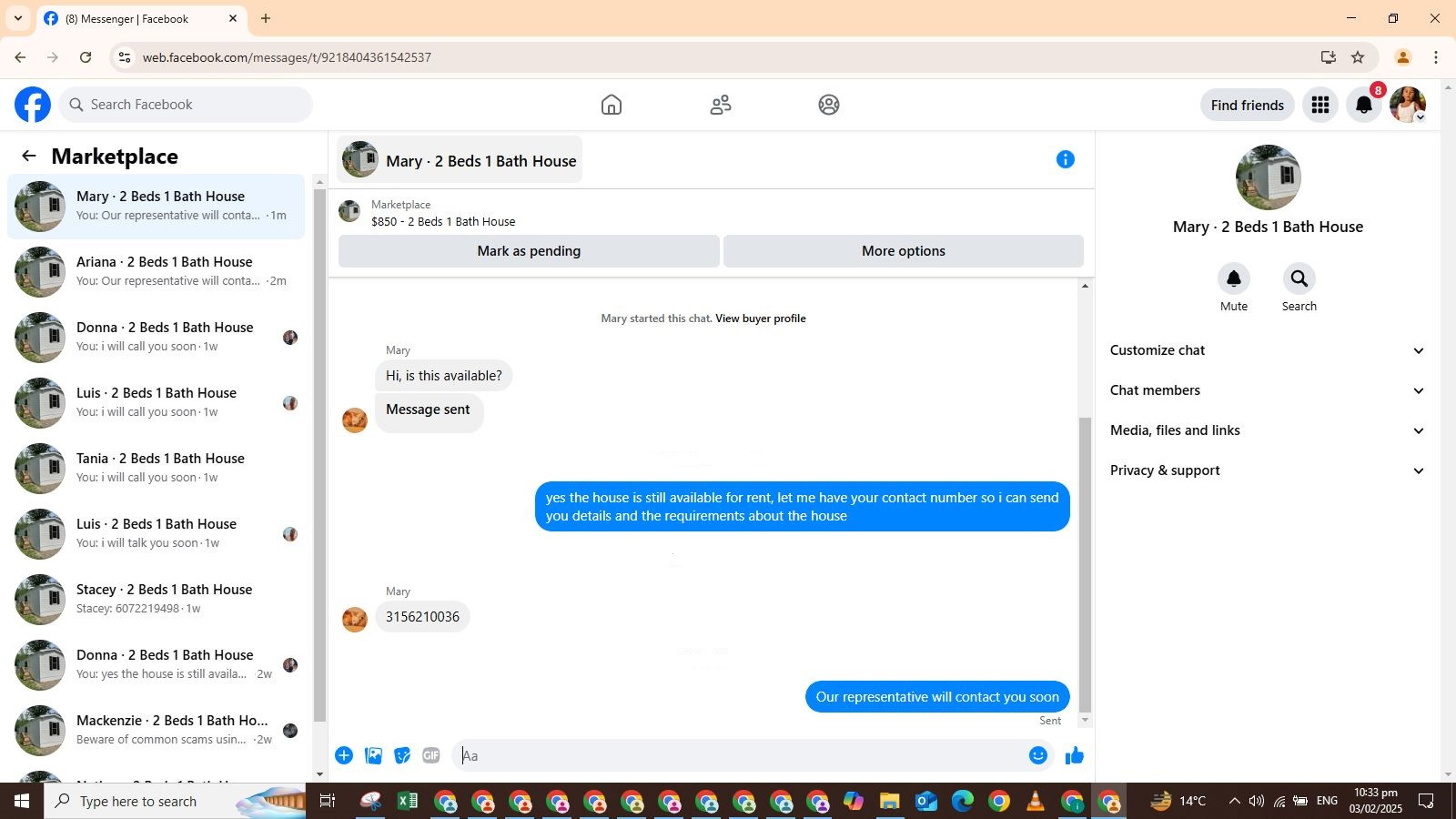Open the Friends icon in top navigation
This screenshot has width=1456, height=819.
pyautogui.click(x=721, y=105)
